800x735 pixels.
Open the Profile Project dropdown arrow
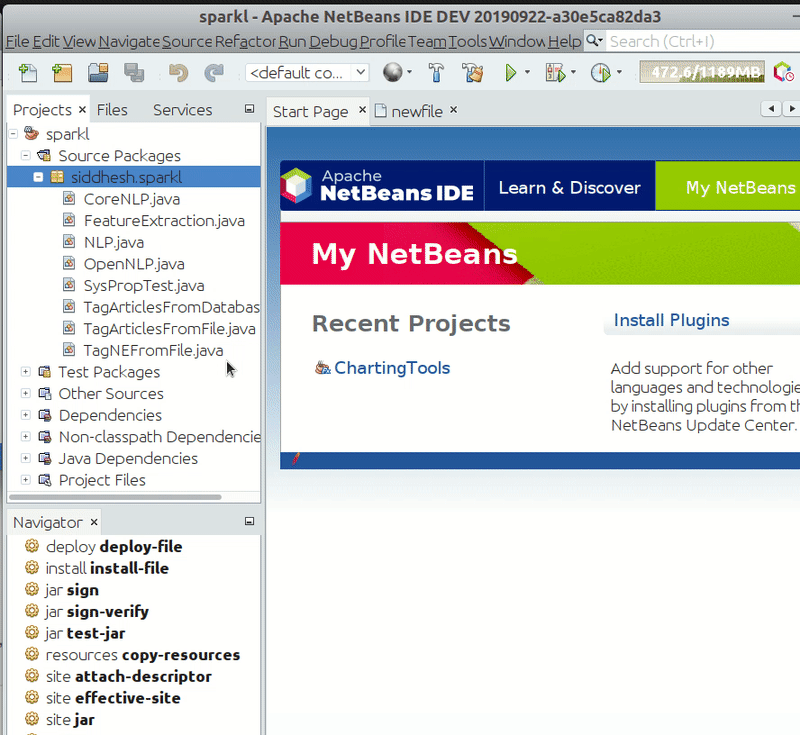pyautogui.click(x=619, y=72)
